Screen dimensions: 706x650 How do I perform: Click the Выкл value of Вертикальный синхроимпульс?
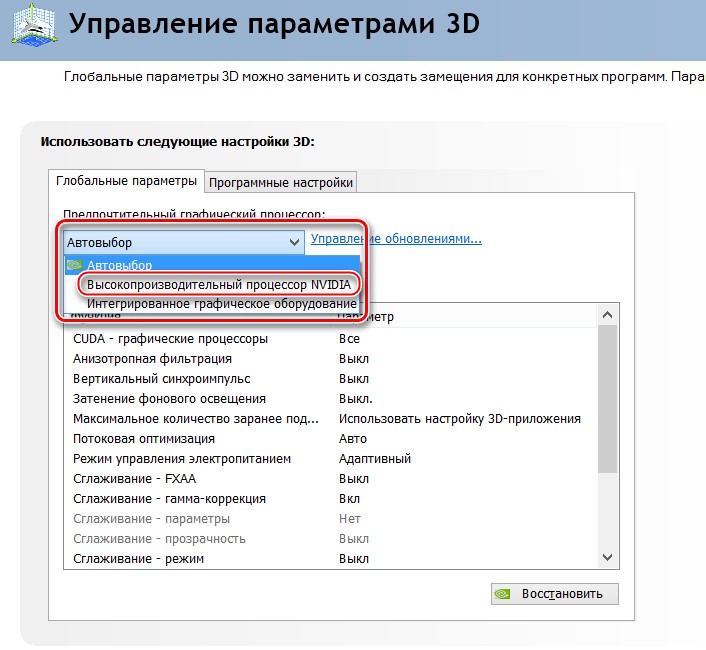click(x=354, y=379)
